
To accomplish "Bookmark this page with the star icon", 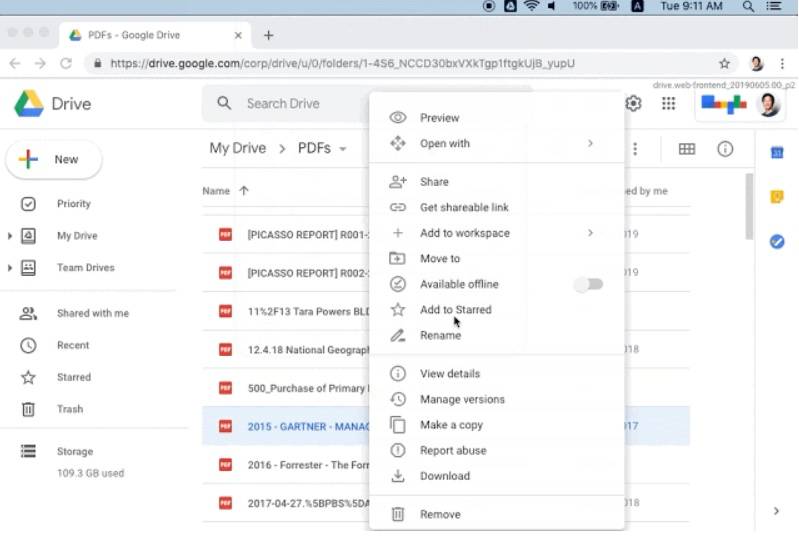I will (x=724, y=63).
